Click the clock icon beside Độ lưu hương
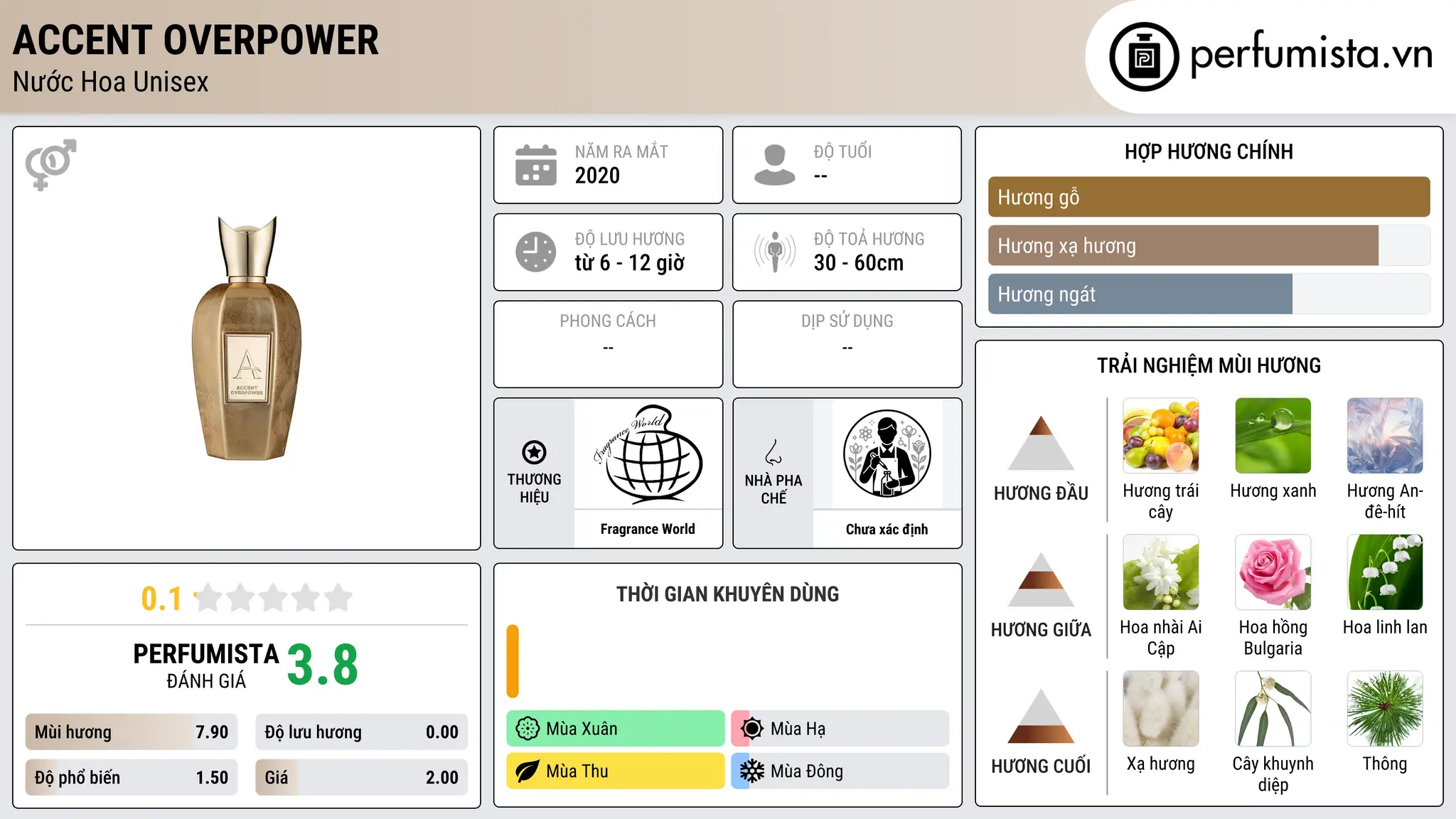The width and height of the screenshot is (1456, 819). coord(536,252)
